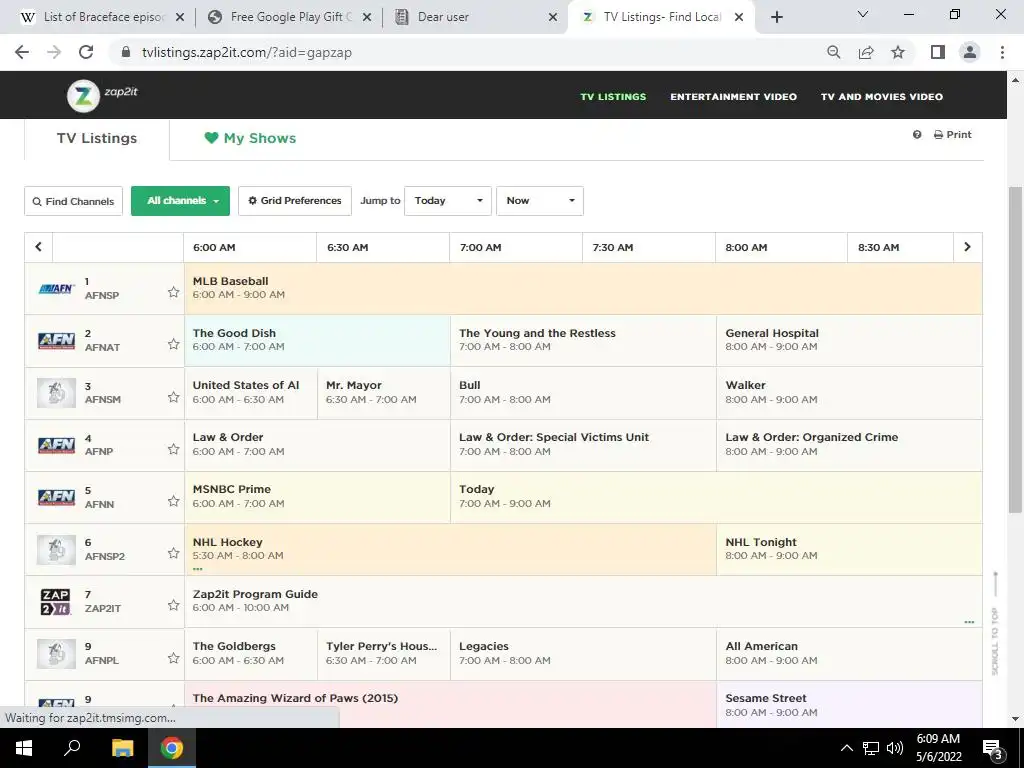Go to earlier times with left arrow
Image resolution: width=1024 pixels, height=768 pixels.
click(x=39, y=247)
